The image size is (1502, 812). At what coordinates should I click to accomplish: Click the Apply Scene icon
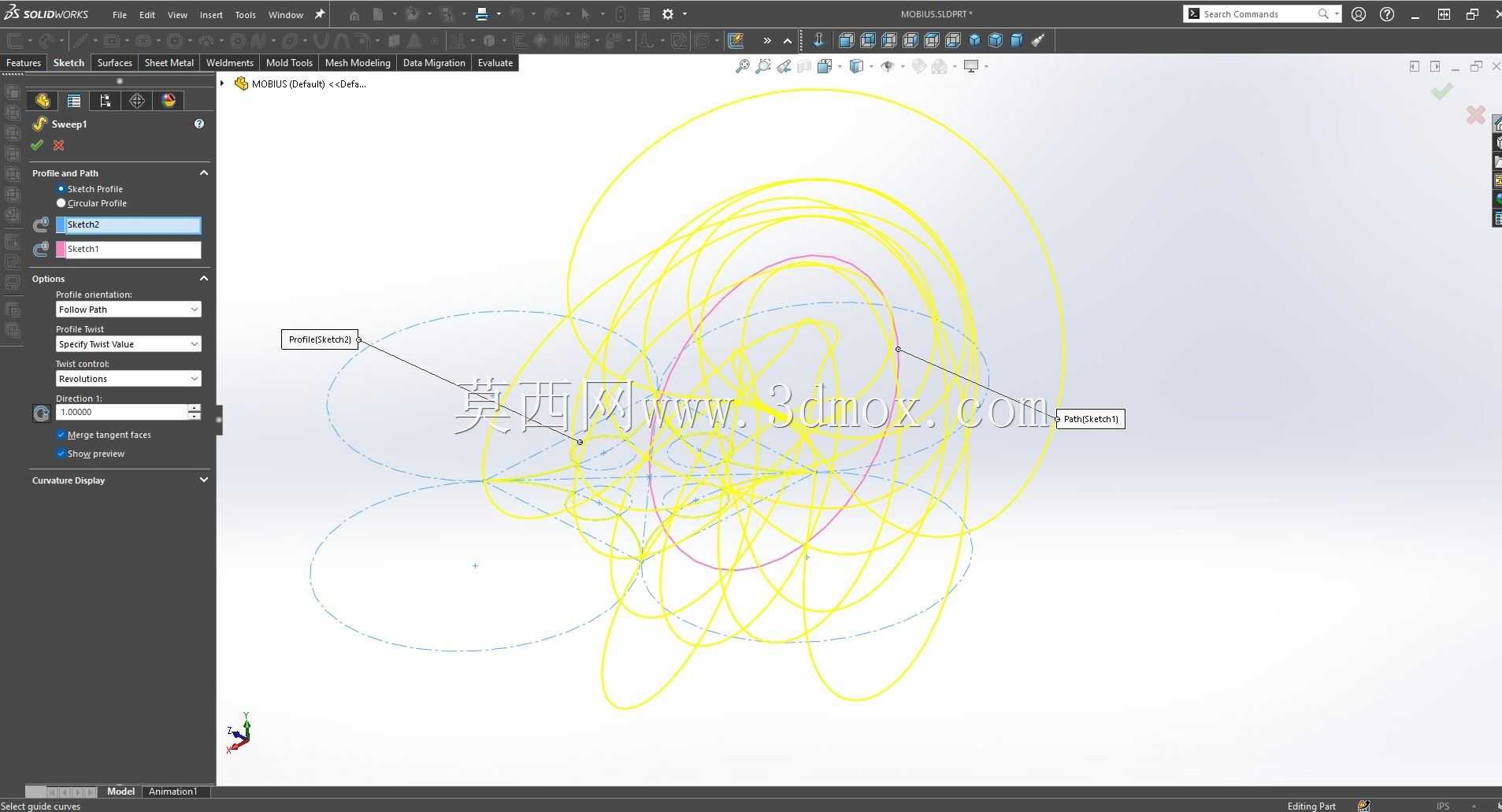pyautogui.click(x=940, y=66)
